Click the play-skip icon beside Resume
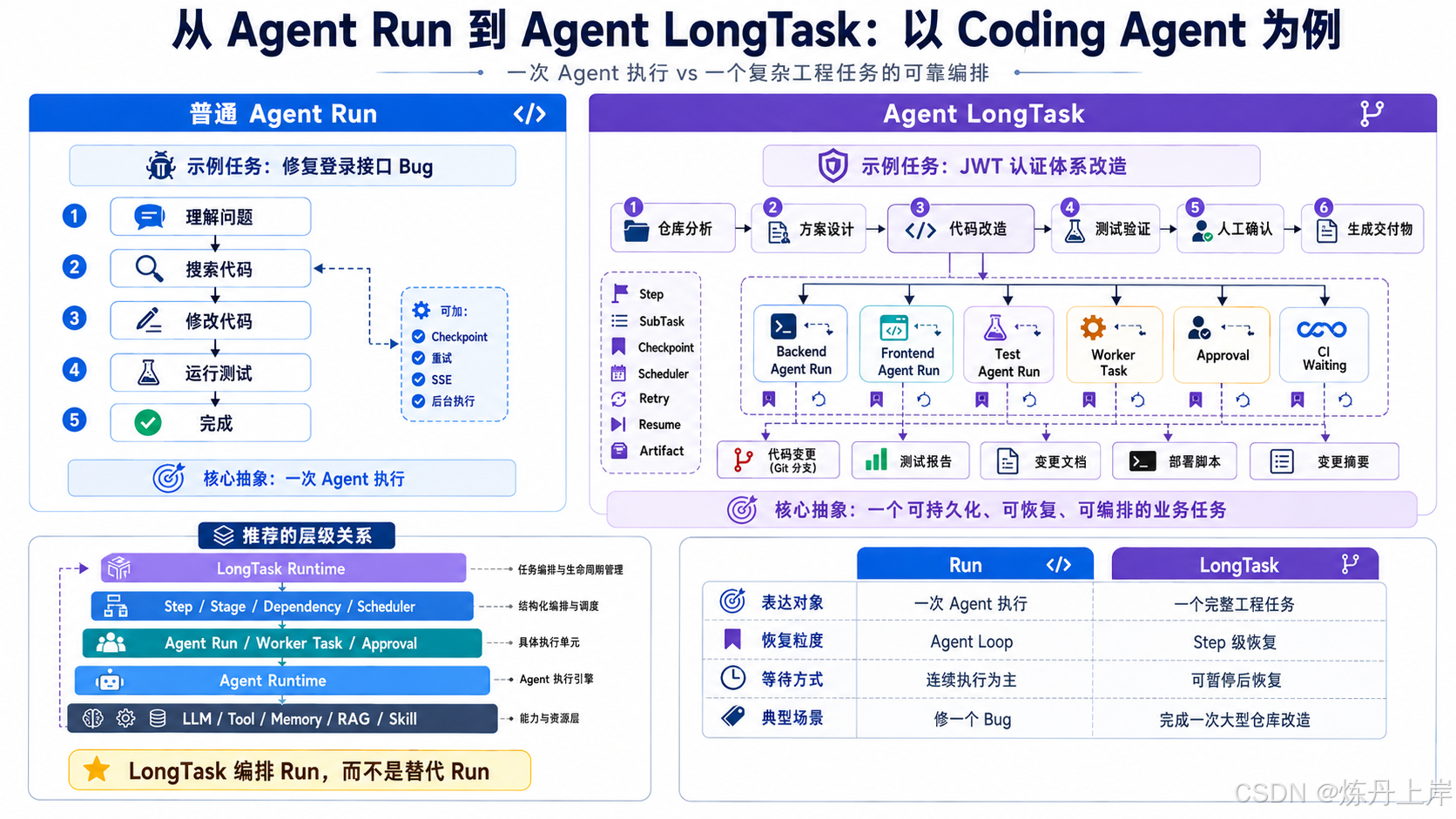Image resolution: width=1456 pixels, height=819 pixels. [x=619, y=425]
